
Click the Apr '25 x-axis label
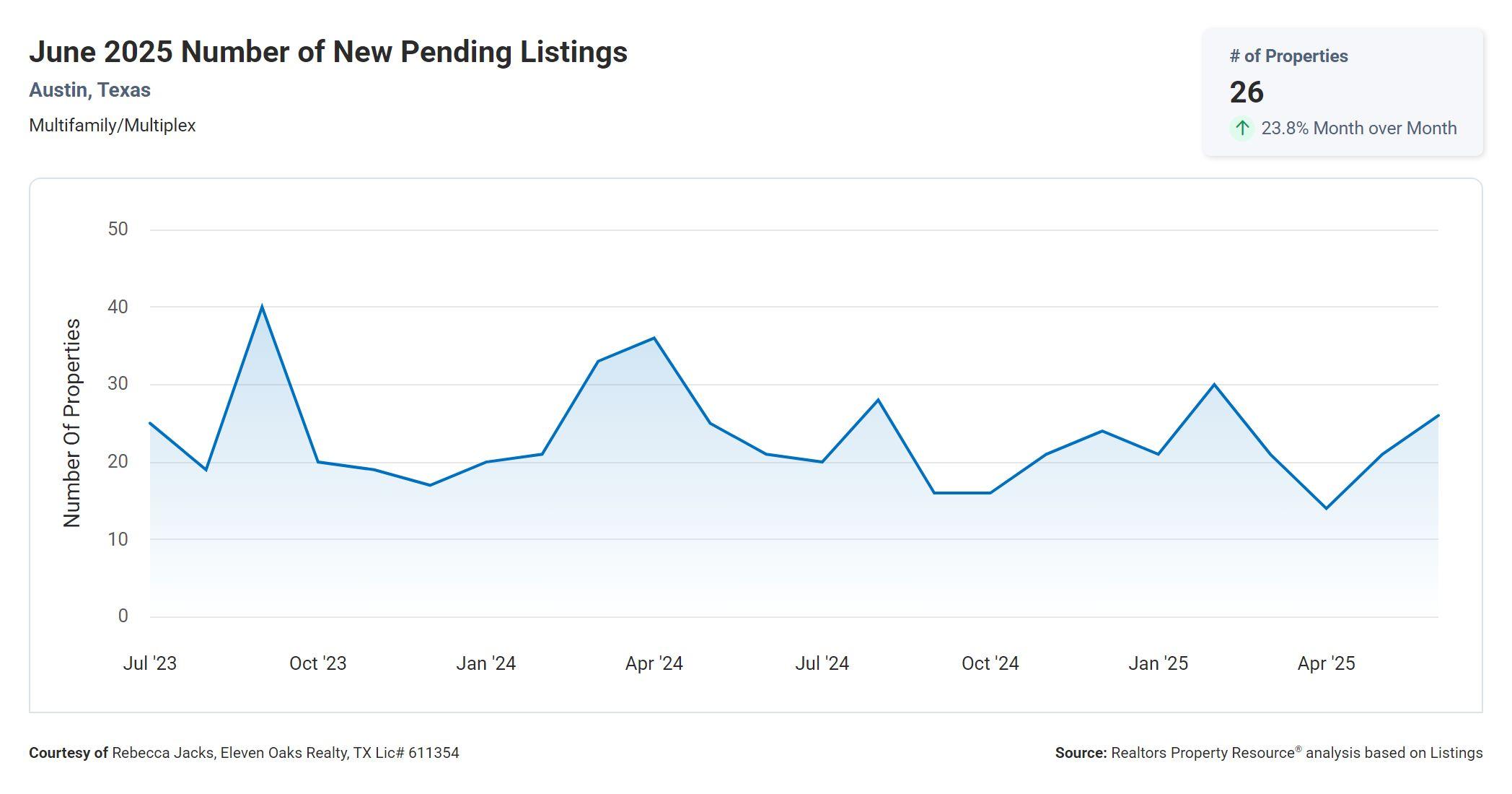coord(1326,663)
